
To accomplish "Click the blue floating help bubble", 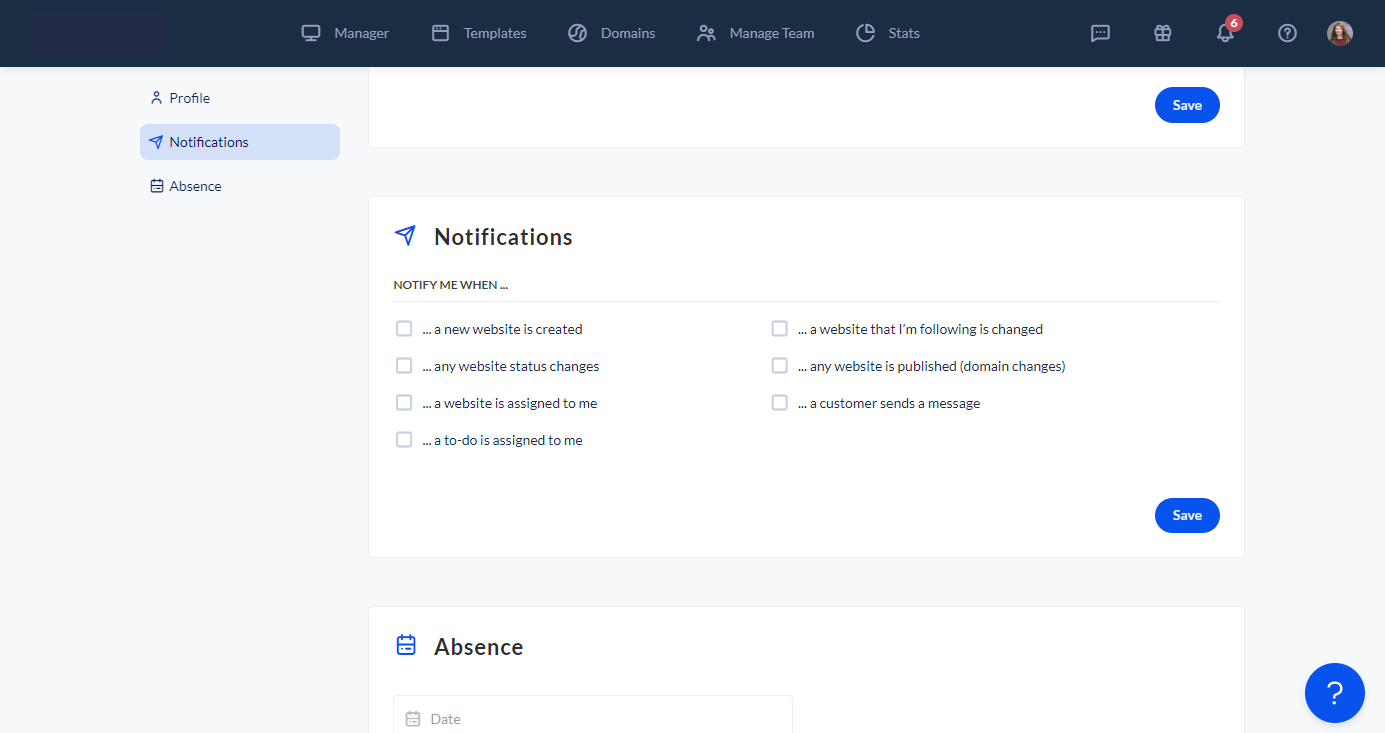I will tap(1334, 692).
